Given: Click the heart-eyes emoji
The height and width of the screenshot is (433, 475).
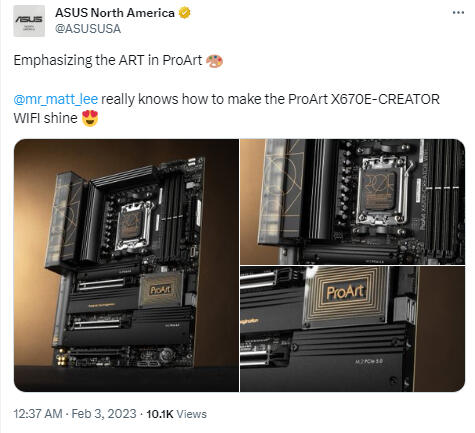Looking at the screenshot, I should click(90, 118).
